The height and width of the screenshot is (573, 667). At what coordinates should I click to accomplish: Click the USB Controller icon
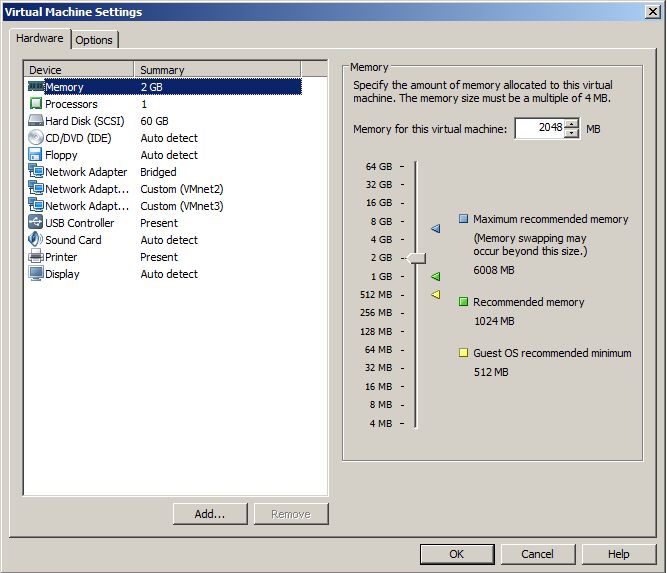pyautogui.click(x=36, y=223)
